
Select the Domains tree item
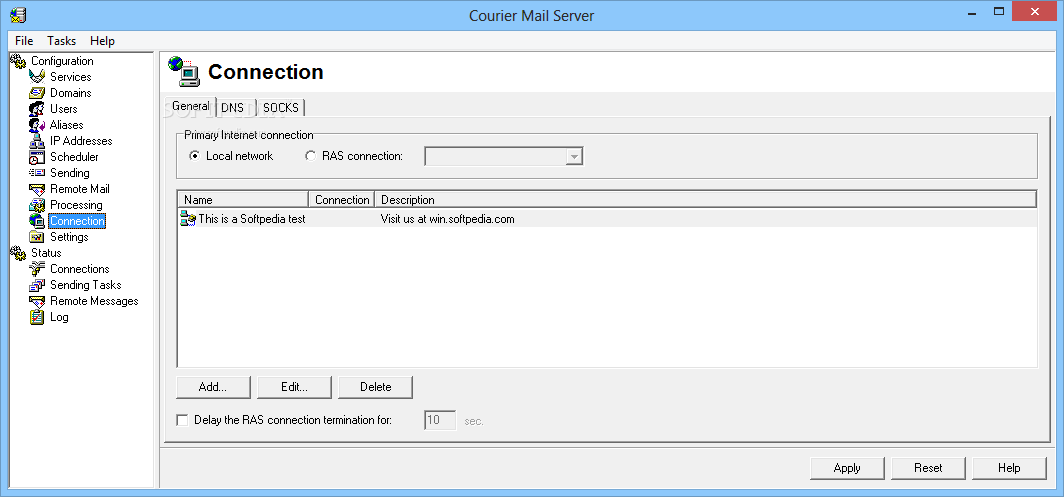[71, 93]
